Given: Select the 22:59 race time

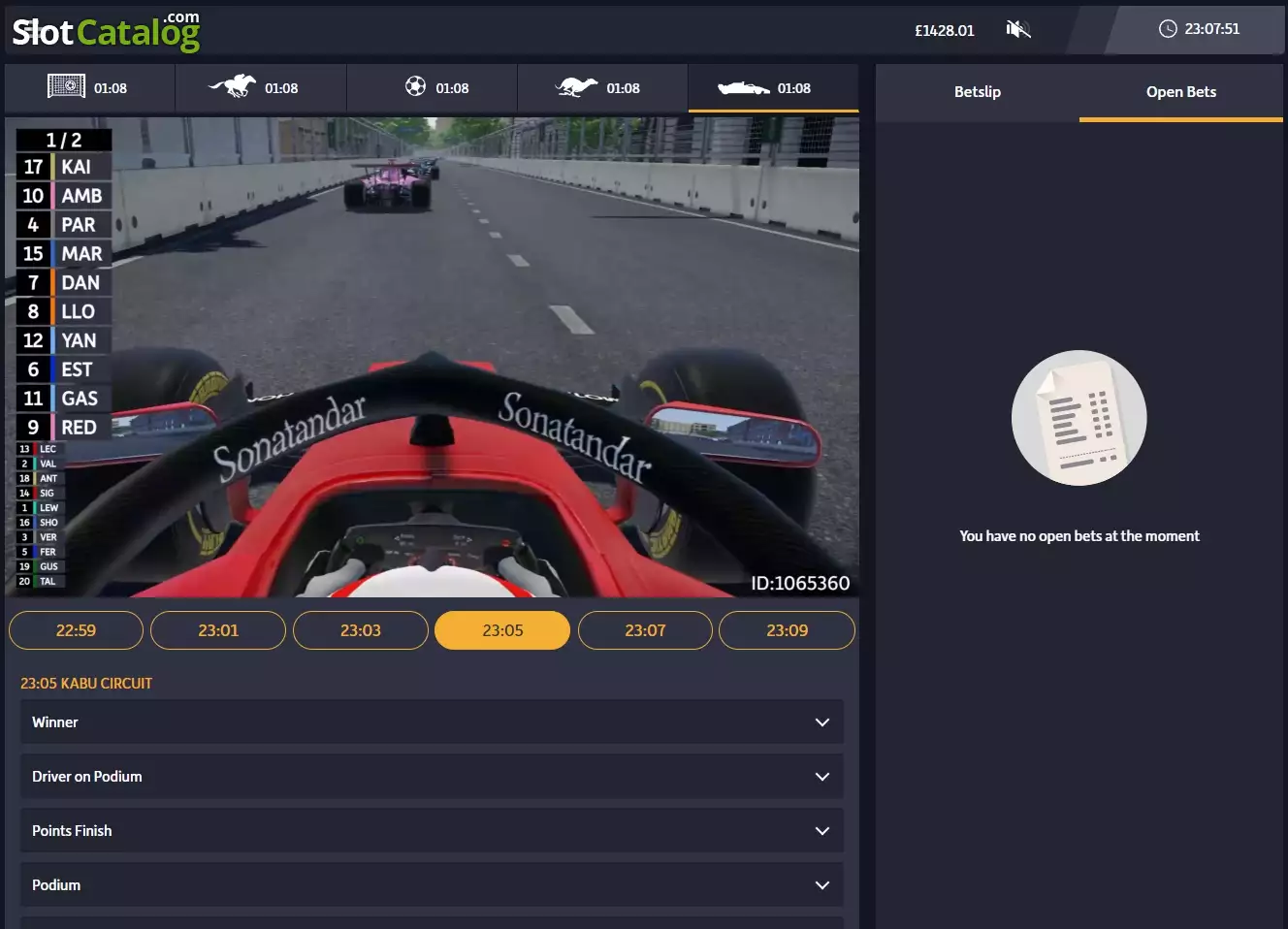Looking at the screenshot, I should [x=76, y=630].
